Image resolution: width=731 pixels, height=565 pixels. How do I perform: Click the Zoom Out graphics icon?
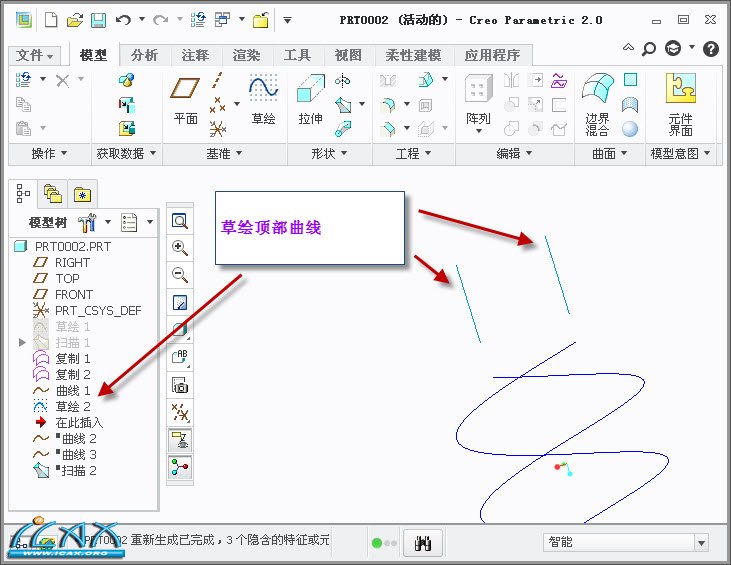tap(180, 274)
